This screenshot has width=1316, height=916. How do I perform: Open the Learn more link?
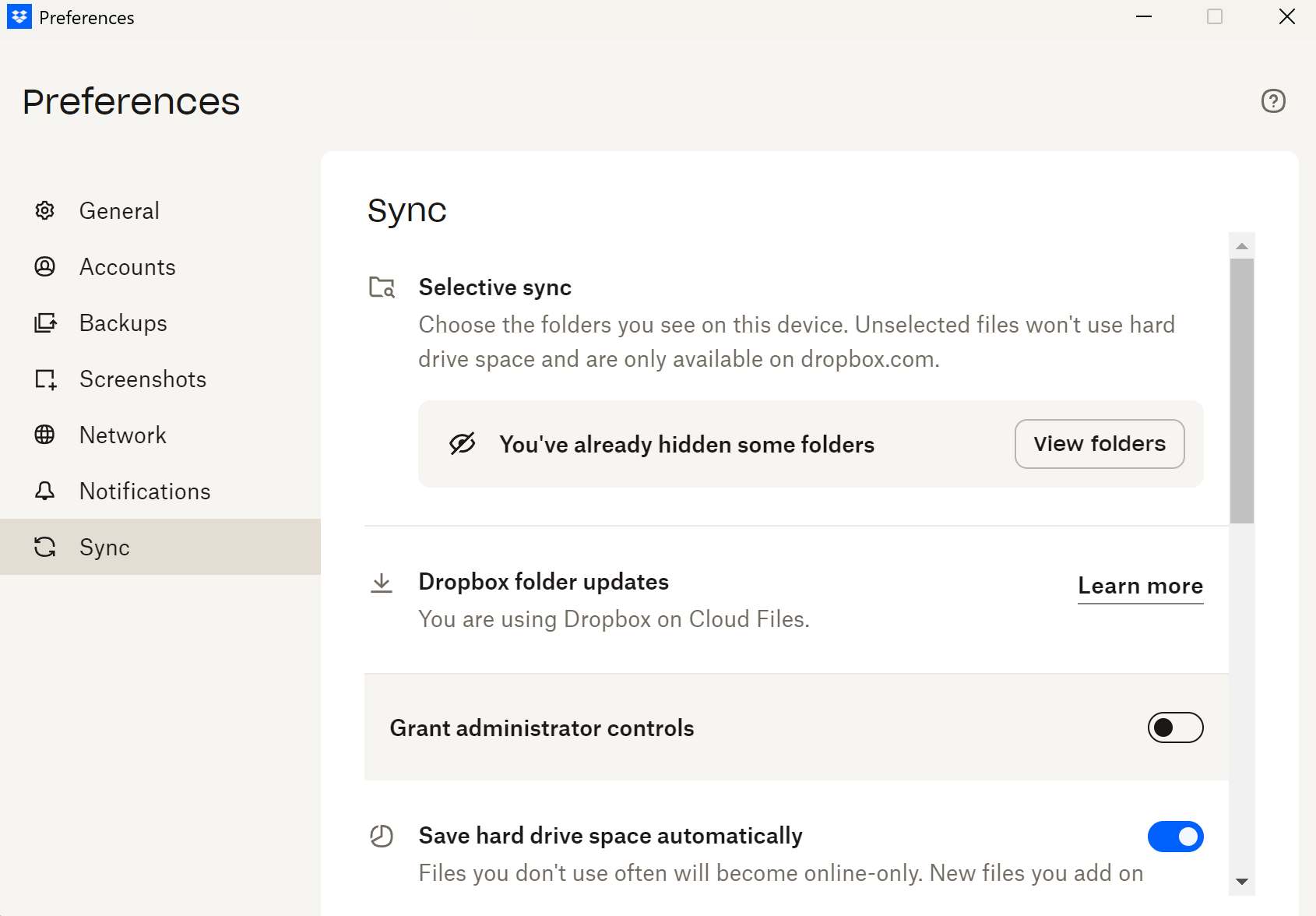coord(1141,586)
